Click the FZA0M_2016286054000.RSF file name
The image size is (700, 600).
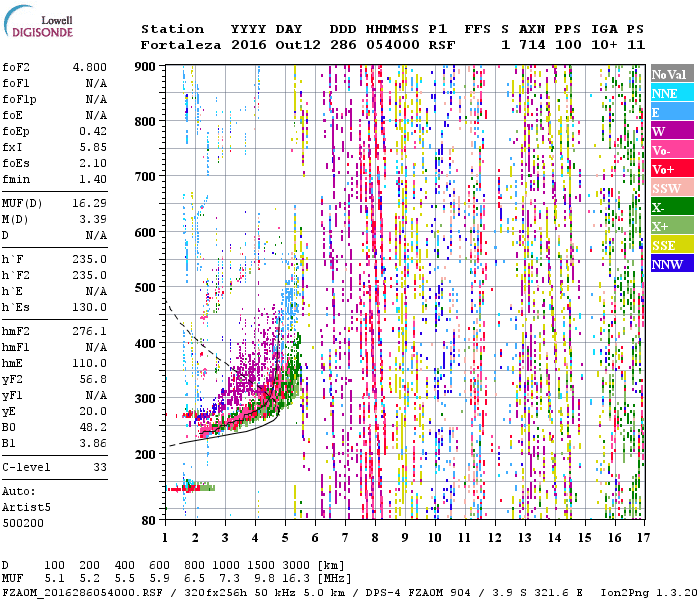(x=83, y=592)
